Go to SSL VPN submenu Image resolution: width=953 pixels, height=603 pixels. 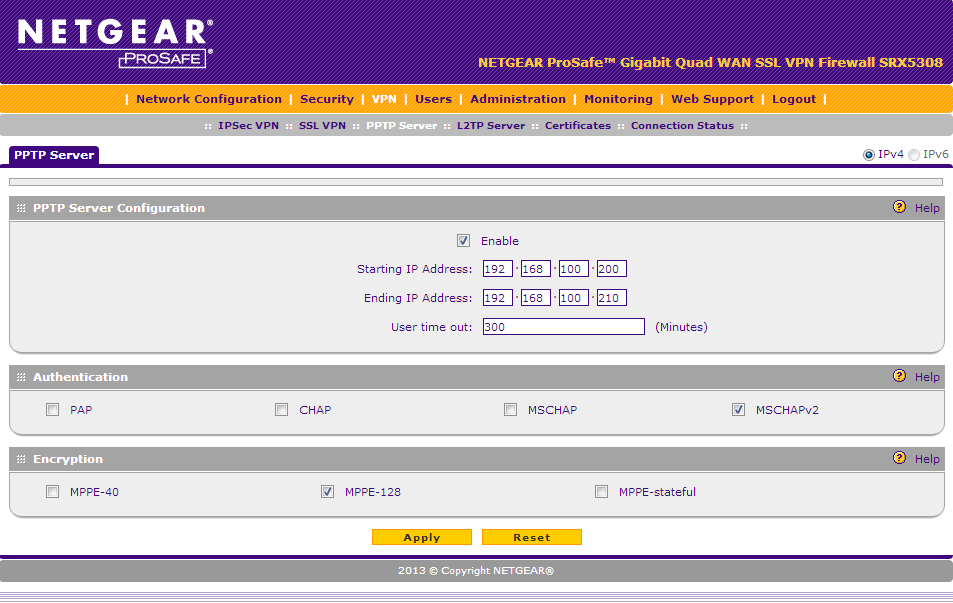322,126
